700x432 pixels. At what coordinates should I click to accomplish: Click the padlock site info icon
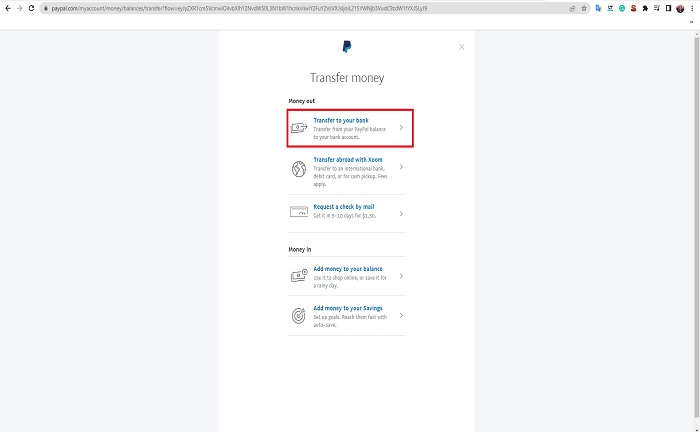click(46, 8)
